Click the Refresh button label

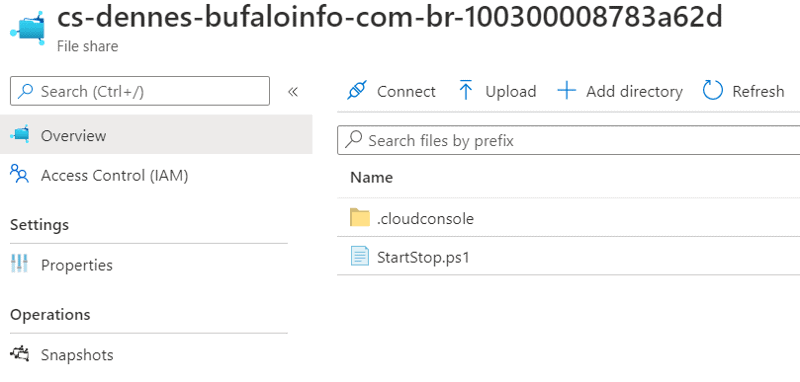tap(758, 92)
